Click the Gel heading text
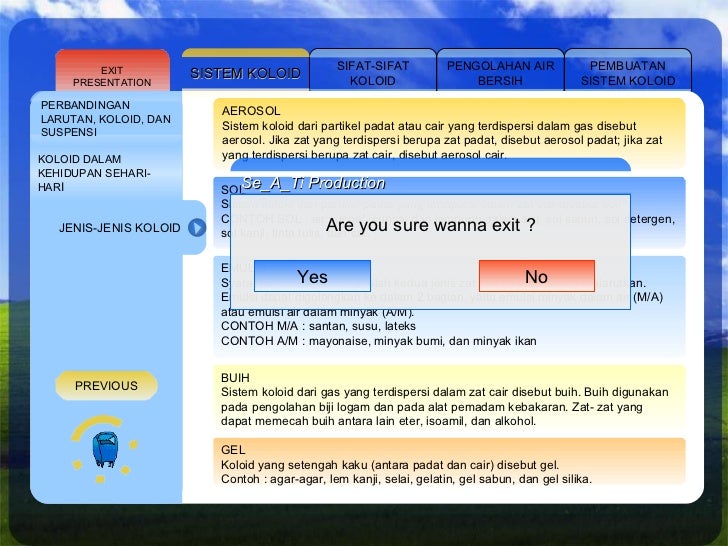The image size is (728, 546). pyautogui.click(x=233, y=449)
